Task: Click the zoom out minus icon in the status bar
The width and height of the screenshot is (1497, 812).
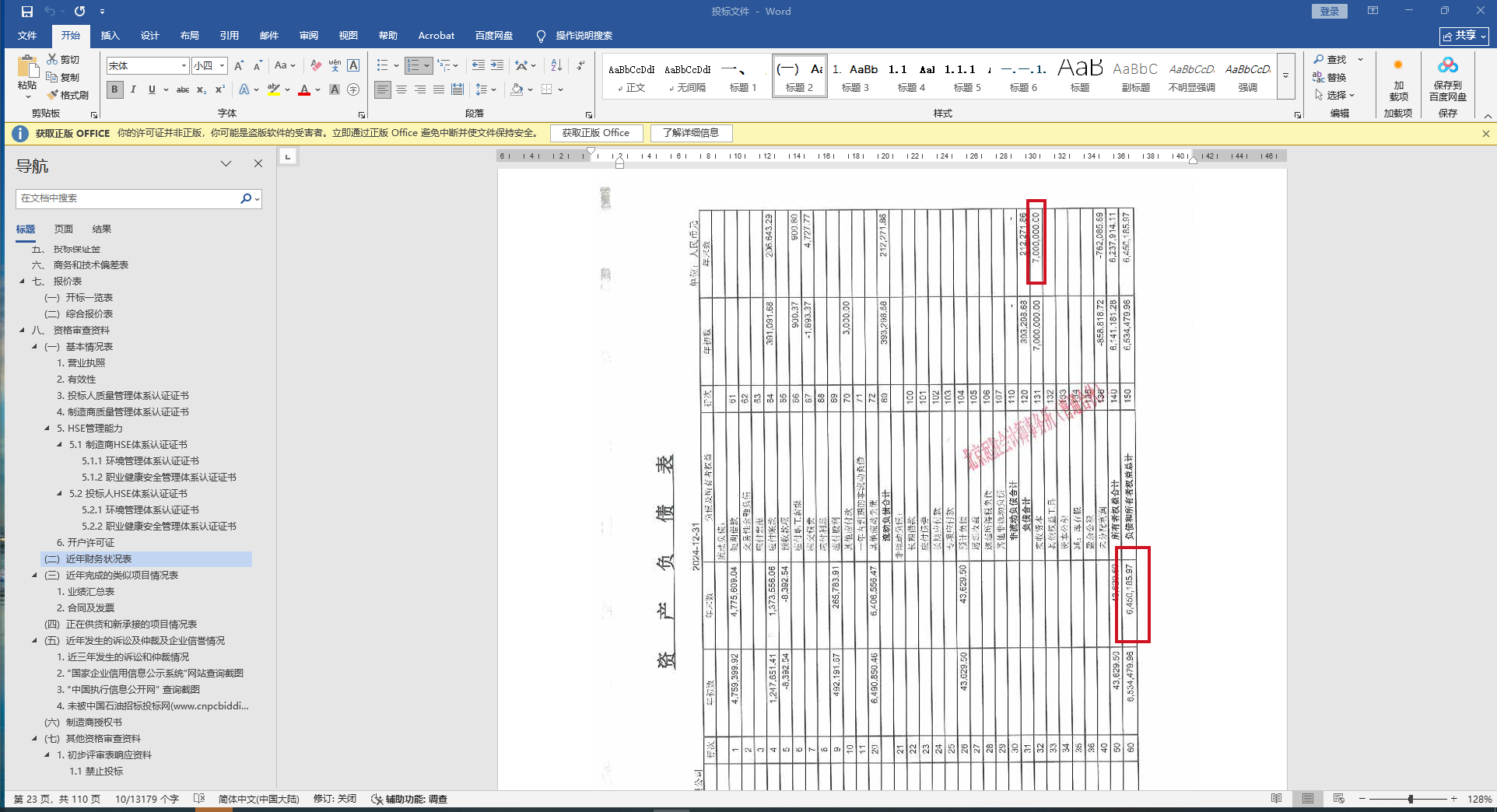Action: [1362, 799]
